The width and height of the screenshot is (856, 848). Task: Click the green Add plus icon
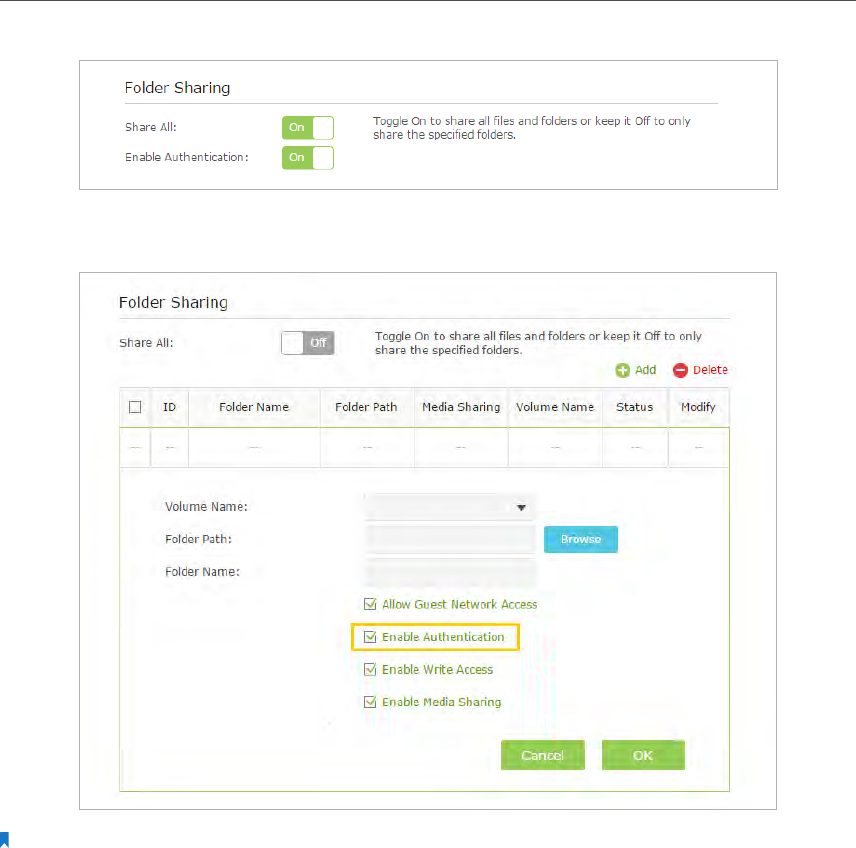click(x=622, y=370)
